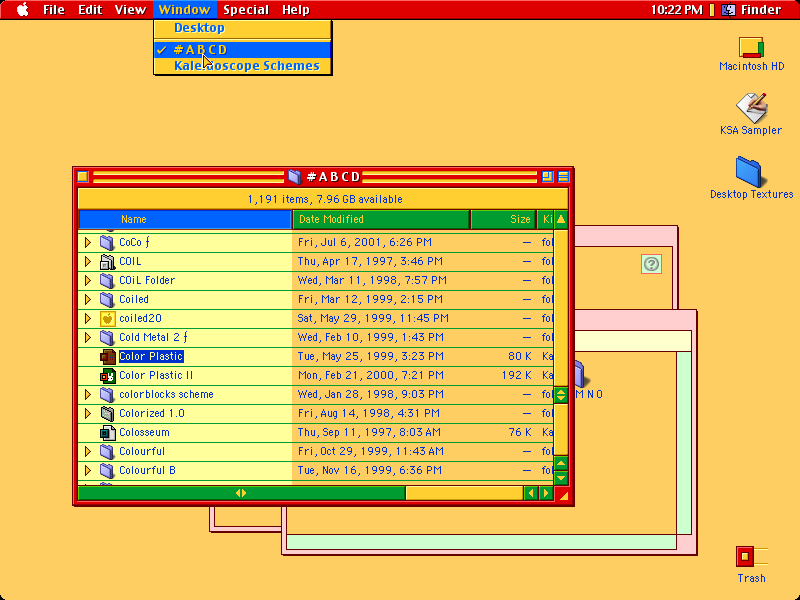Click the COIL suitcase-style icon
The image size is (800, 600).
pos(107,261)
